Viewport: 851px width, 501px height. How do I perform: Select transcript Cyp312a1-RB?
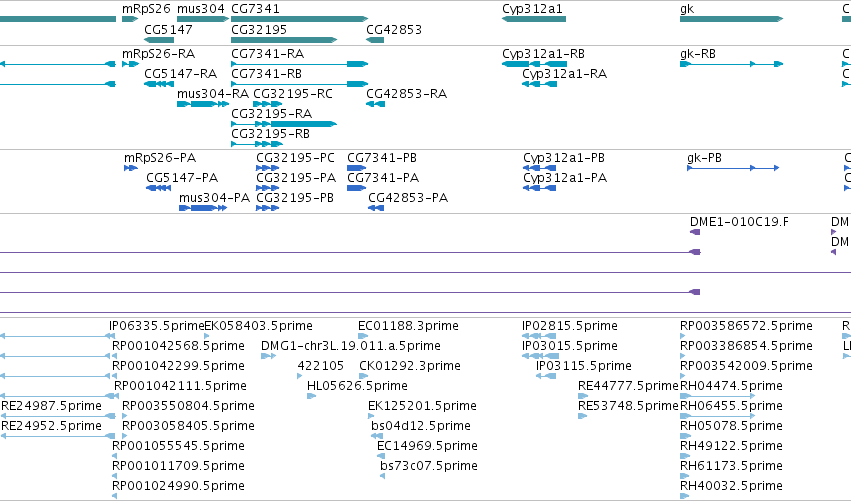pos(535,64)
